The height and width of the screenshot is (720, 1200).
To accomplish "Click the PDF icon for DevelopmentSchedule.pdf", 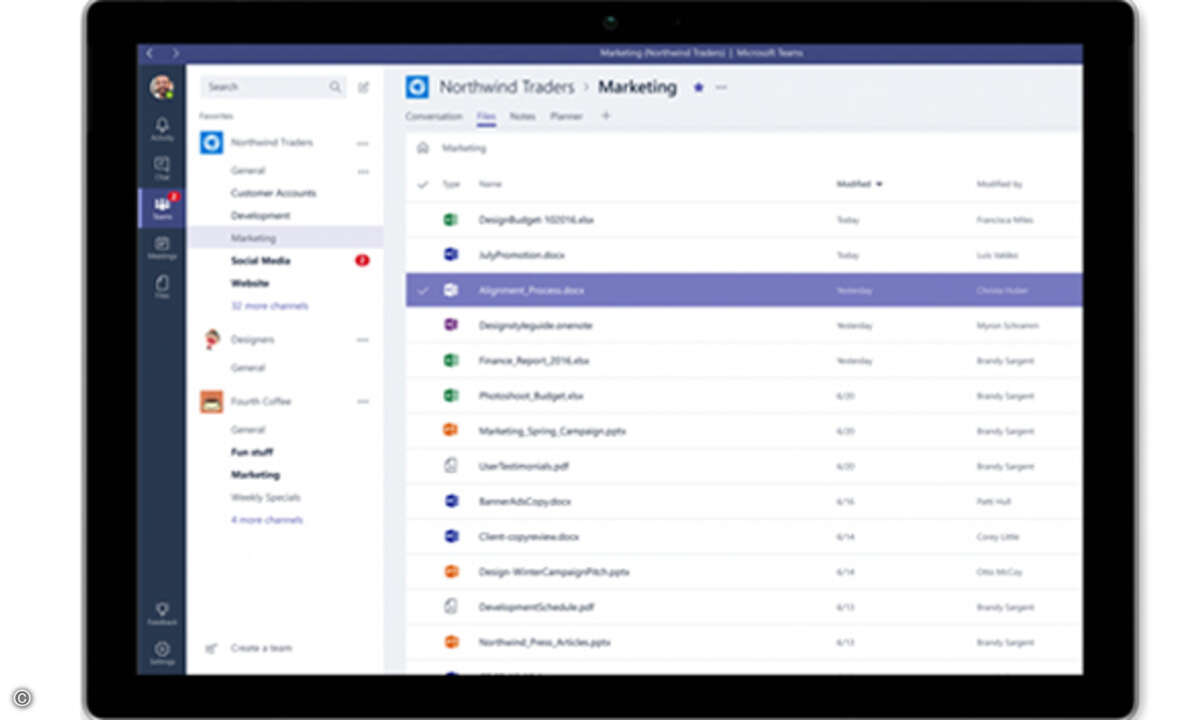I will coord(451,606).
